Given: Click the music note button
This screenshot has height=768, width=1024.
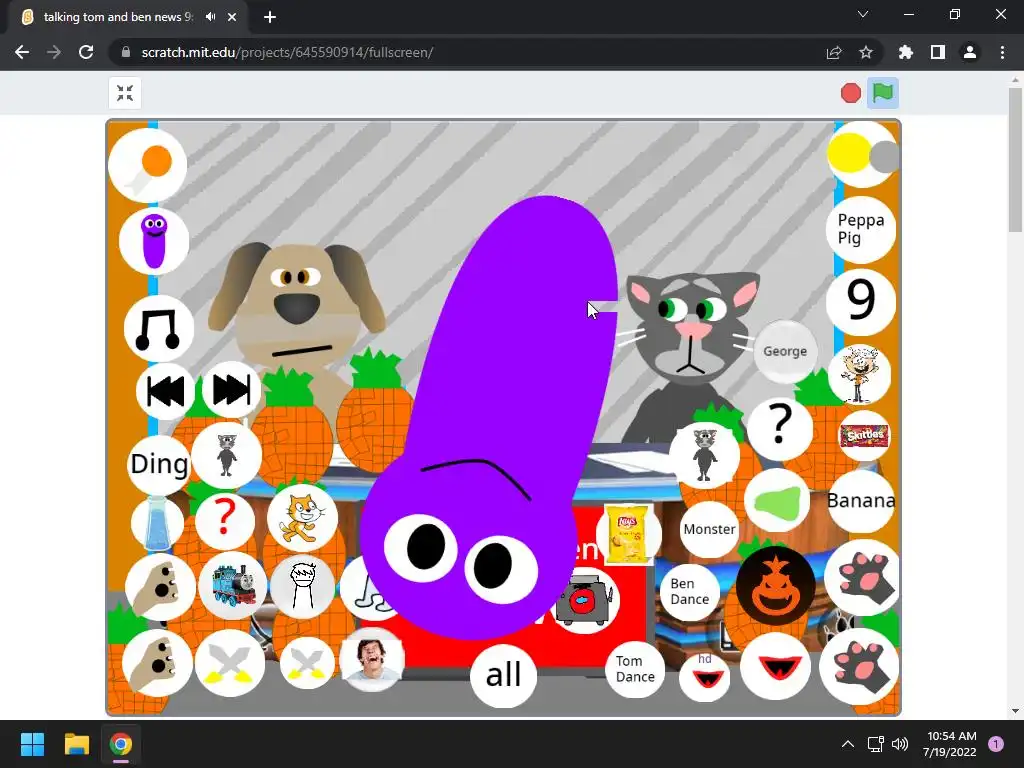Looking at the screenshot, I should (159, 329).
